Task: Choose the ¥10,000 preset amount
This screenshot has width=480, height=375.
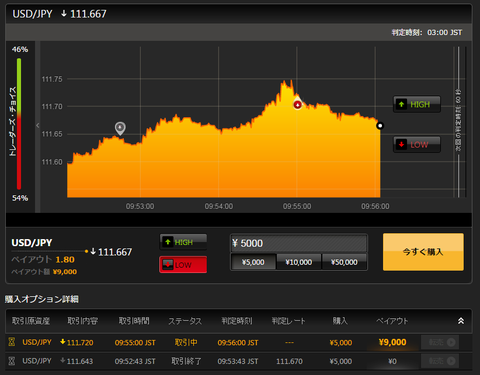Action: [x=299, y=262]
